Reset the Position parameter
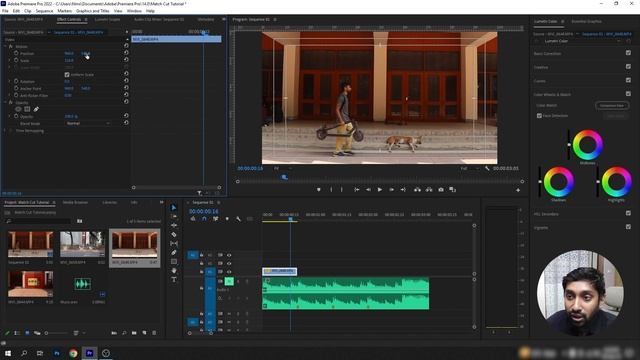Image resolution: width=640 pixels, height=360 pixels. (126, 53)
